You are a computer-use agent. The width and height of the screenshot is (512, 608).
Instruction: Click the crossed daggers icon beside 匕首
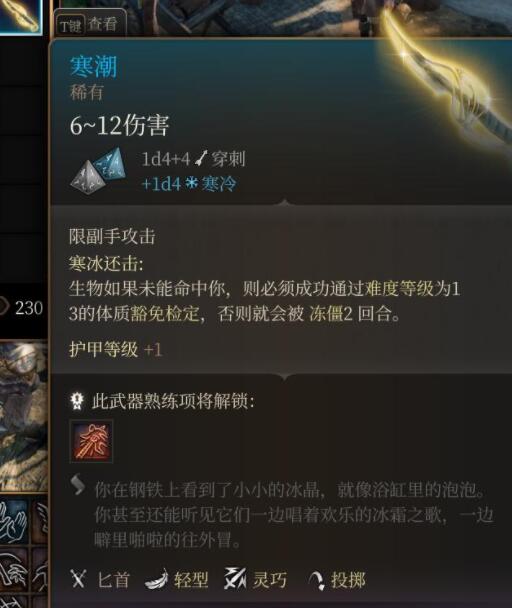coord(78,580)
